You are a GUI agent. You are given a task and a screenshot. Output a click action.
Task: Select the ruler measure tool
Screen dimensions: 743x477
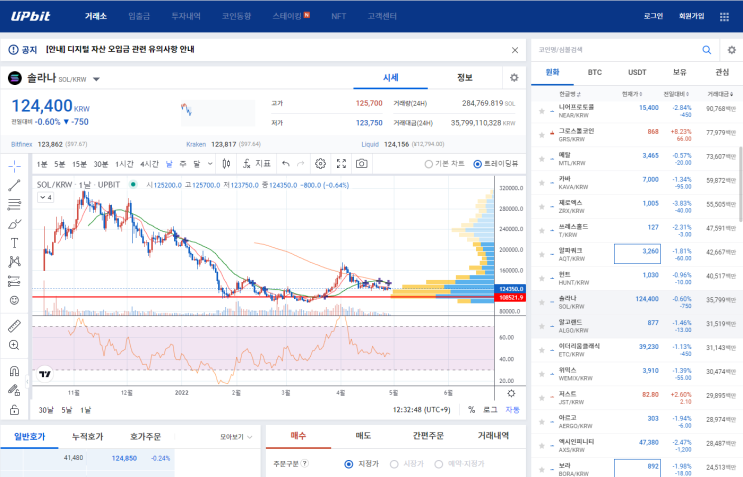(14, 326)
